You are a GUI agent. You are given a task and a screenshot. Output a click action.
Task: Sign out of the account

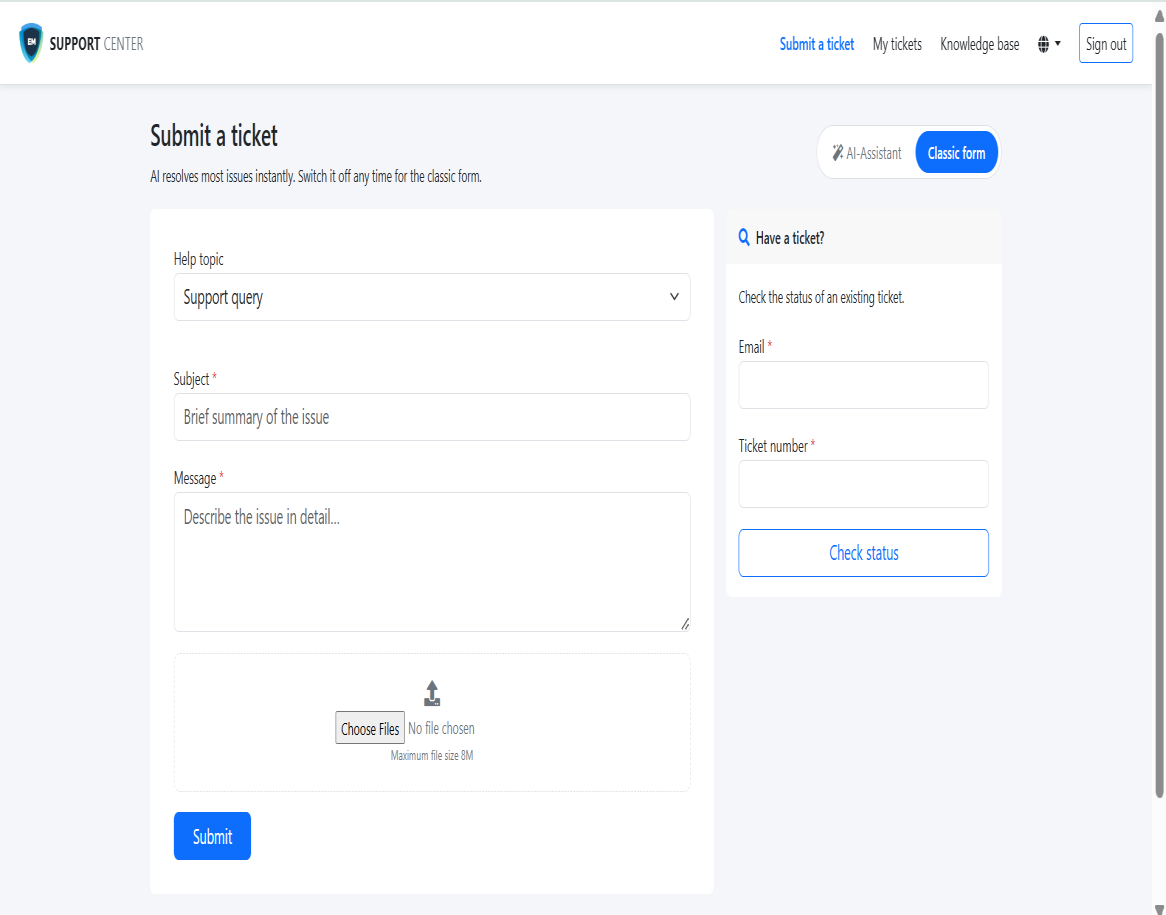click(1106, 44)
